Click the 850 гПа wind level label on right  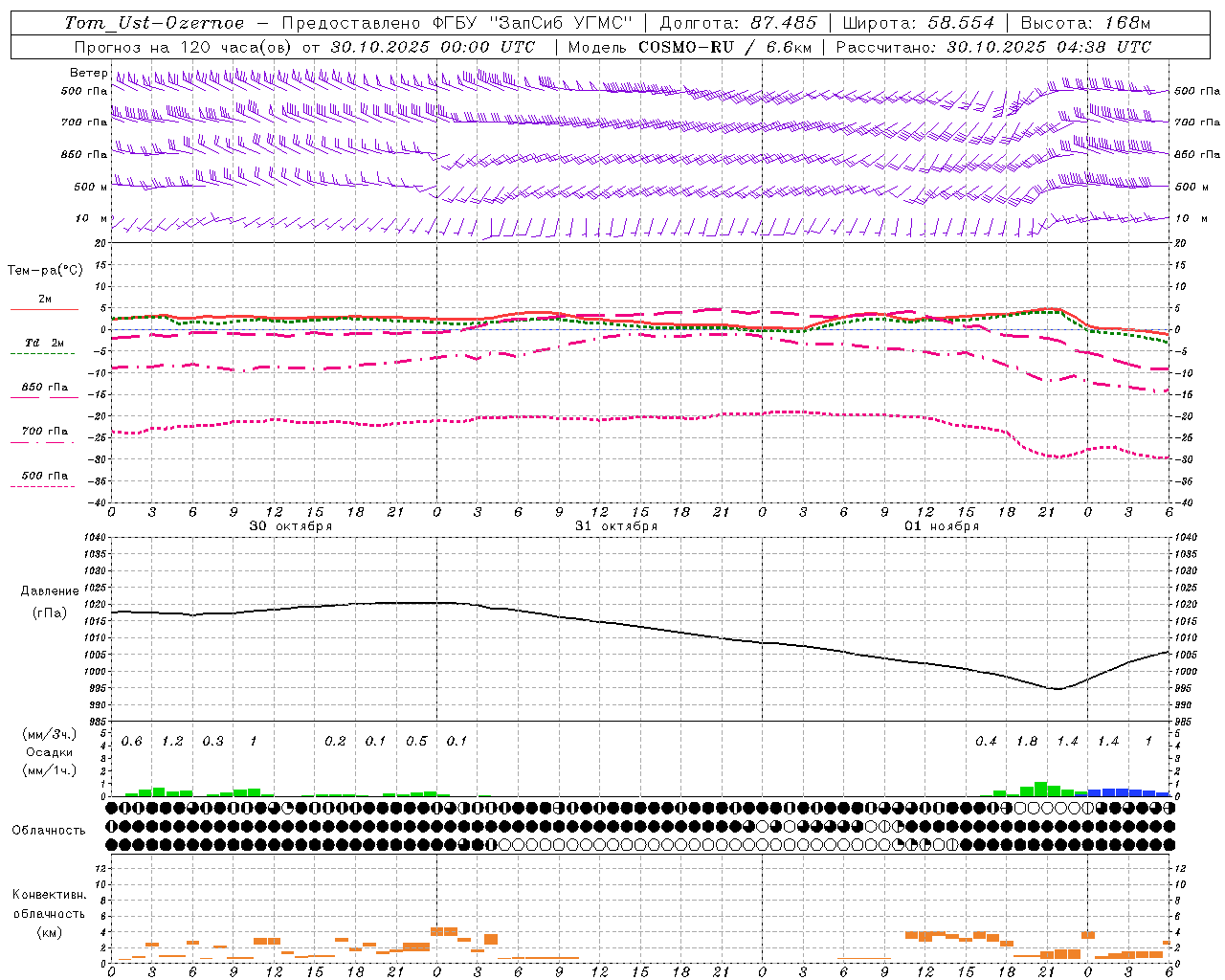click(x=1197, y=154)
